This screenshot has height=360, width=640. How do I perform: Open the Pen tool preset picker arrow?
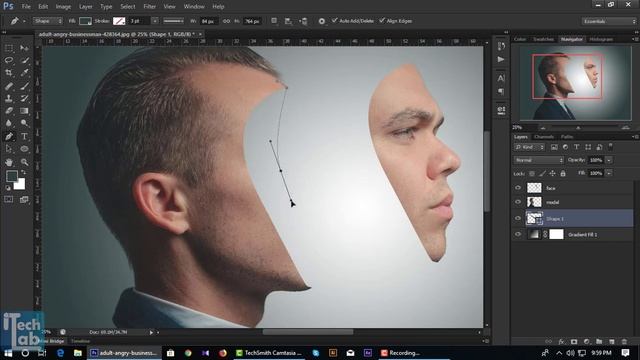[24, 21]
